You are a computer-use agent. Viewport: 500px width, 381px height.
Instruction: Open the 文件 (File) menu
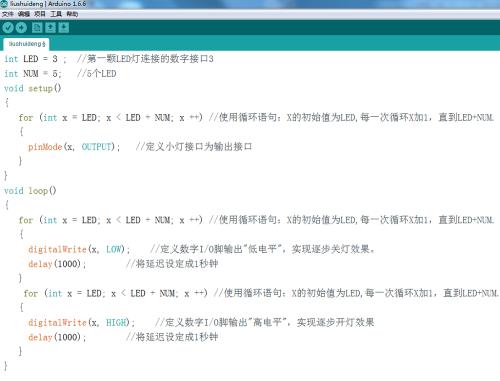pos(7,14)
